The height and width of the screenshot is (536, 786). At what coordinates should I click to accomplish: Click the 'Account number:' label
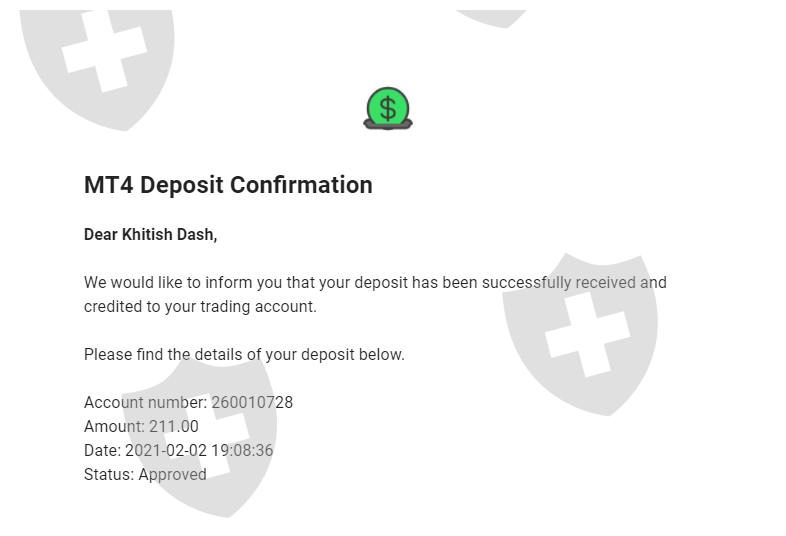point(146,403)
